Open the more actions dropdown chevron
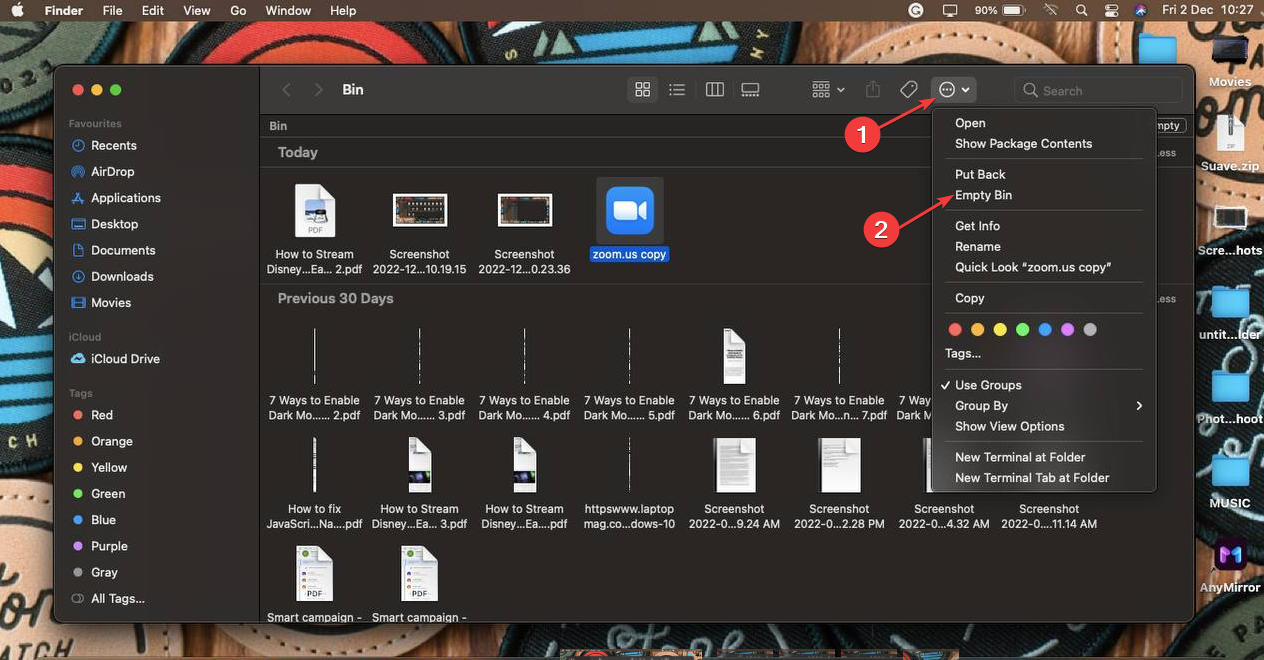The image size is (1264, 660). click(x=966, y=89)
